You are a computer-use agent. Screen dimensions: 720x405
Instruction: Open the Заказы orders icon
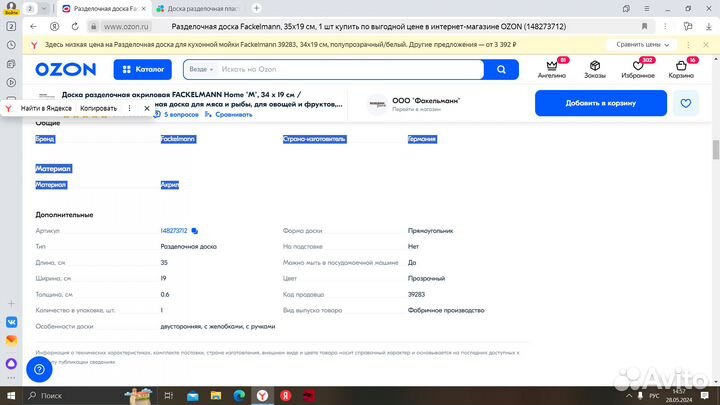coord(595,69)
